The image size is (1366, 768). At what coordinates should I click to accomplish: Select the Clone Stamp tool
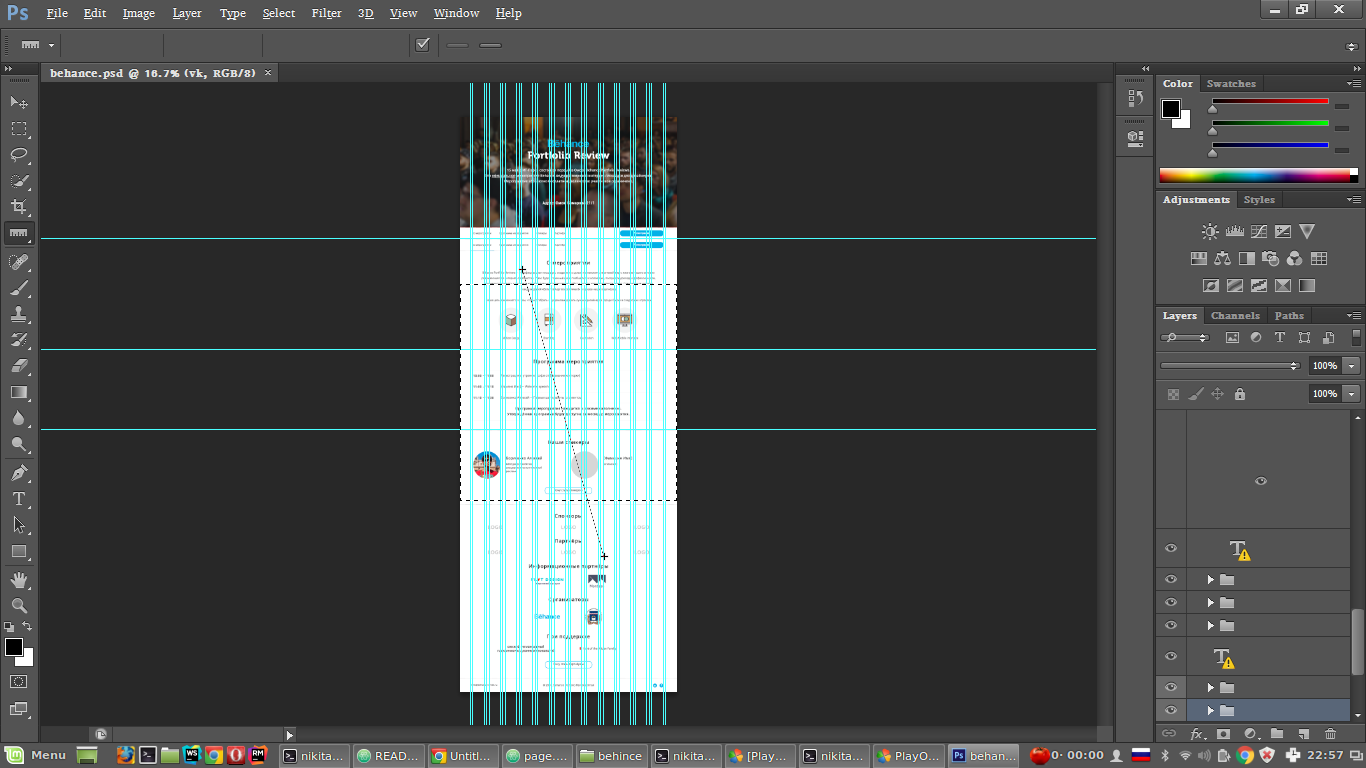point(19,314)
